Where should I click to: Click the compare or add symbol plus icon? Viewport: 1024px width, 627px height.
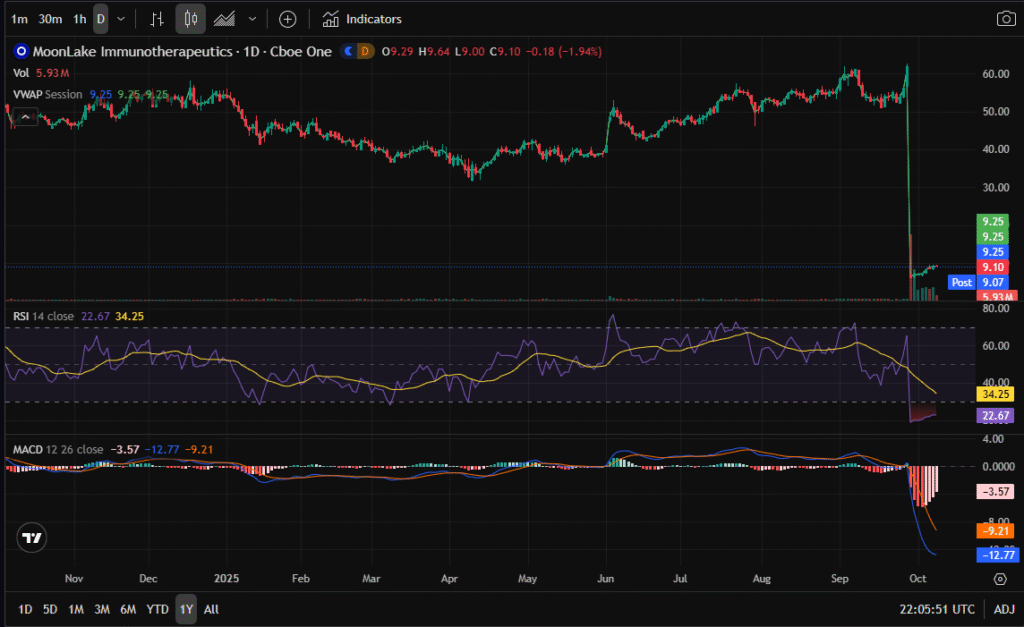coord(287,19)
